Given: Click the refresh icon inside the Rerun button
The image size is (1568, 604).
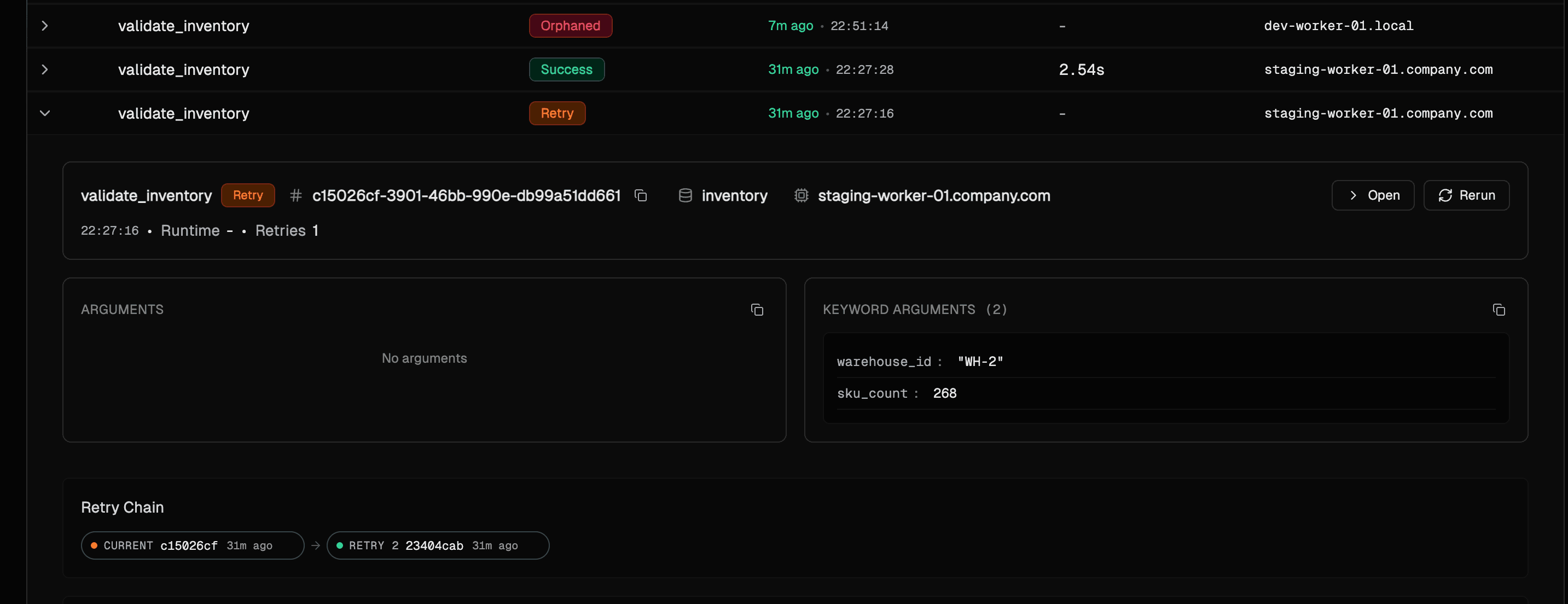Looking at the screenshot, I should [x=1445, y=195].
